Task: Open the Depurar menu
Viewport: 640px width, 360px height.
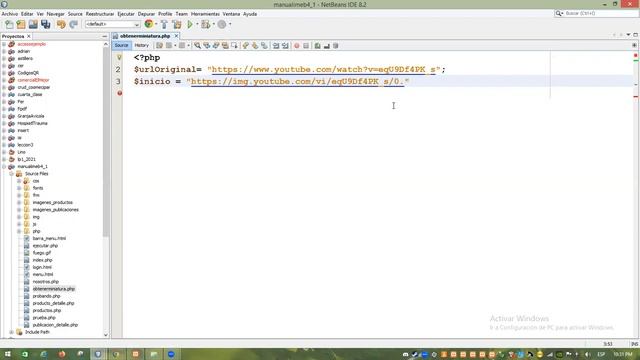Action: coord(146,14)
